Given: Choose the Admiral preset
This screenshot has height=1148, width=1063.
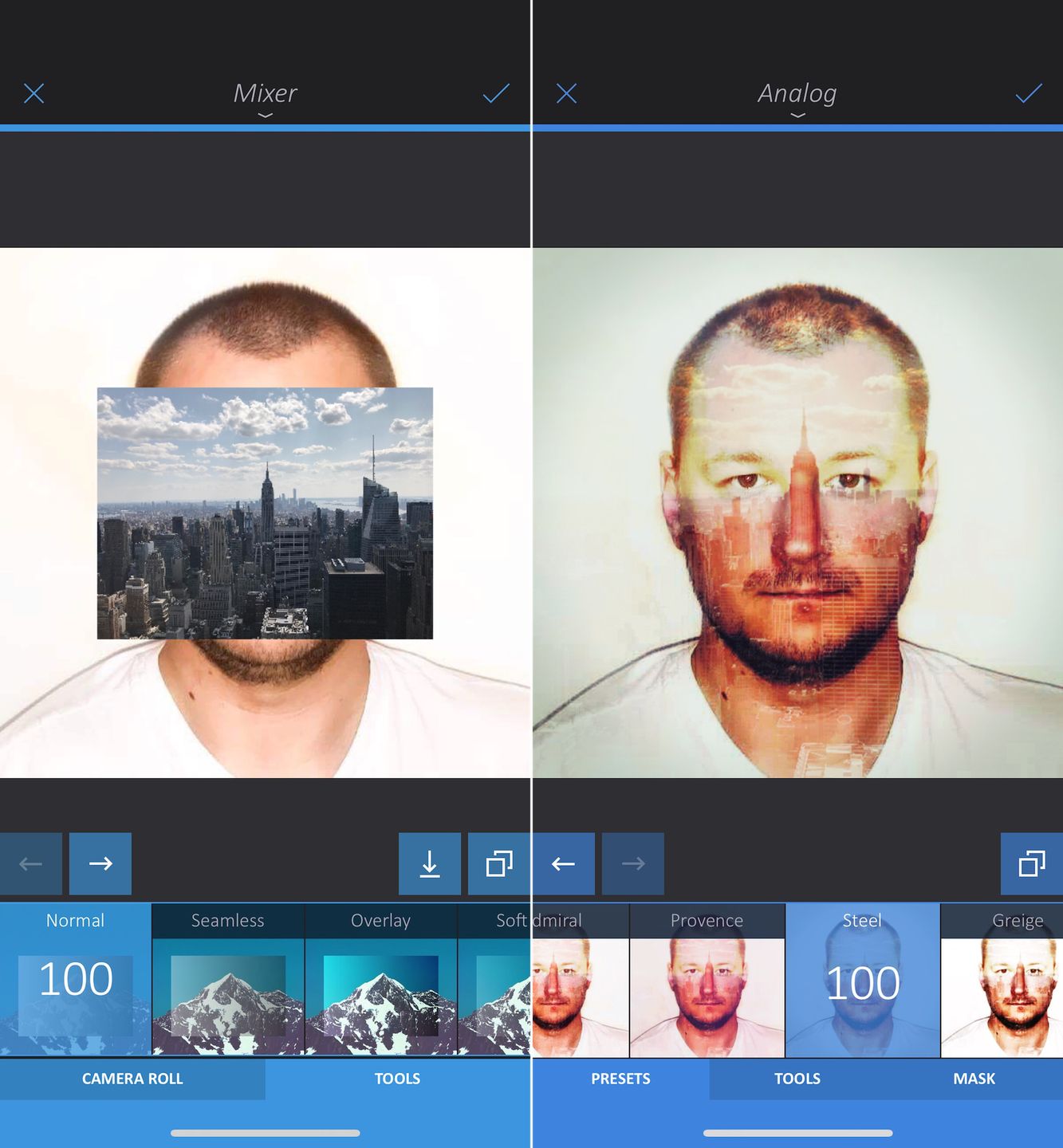Looking at the screenshot, I should (x=581, y=980).
